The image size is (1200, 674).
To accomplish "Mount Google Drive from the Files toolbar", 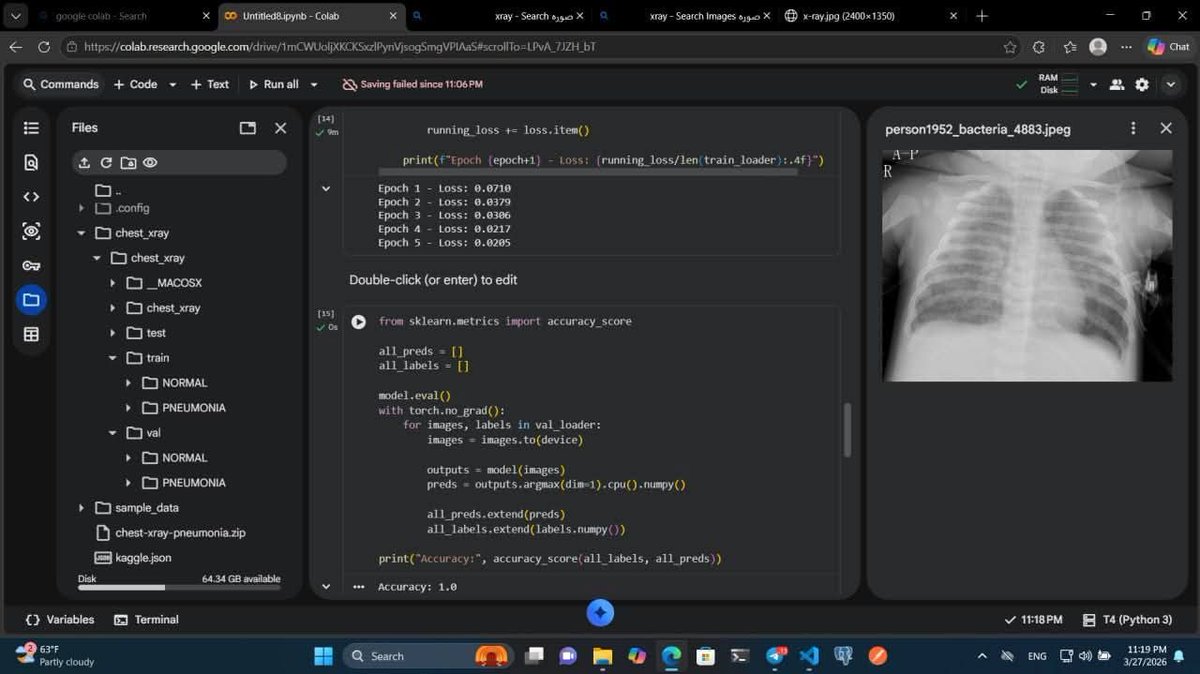I will pyautogui.click(x=129, y=162).
